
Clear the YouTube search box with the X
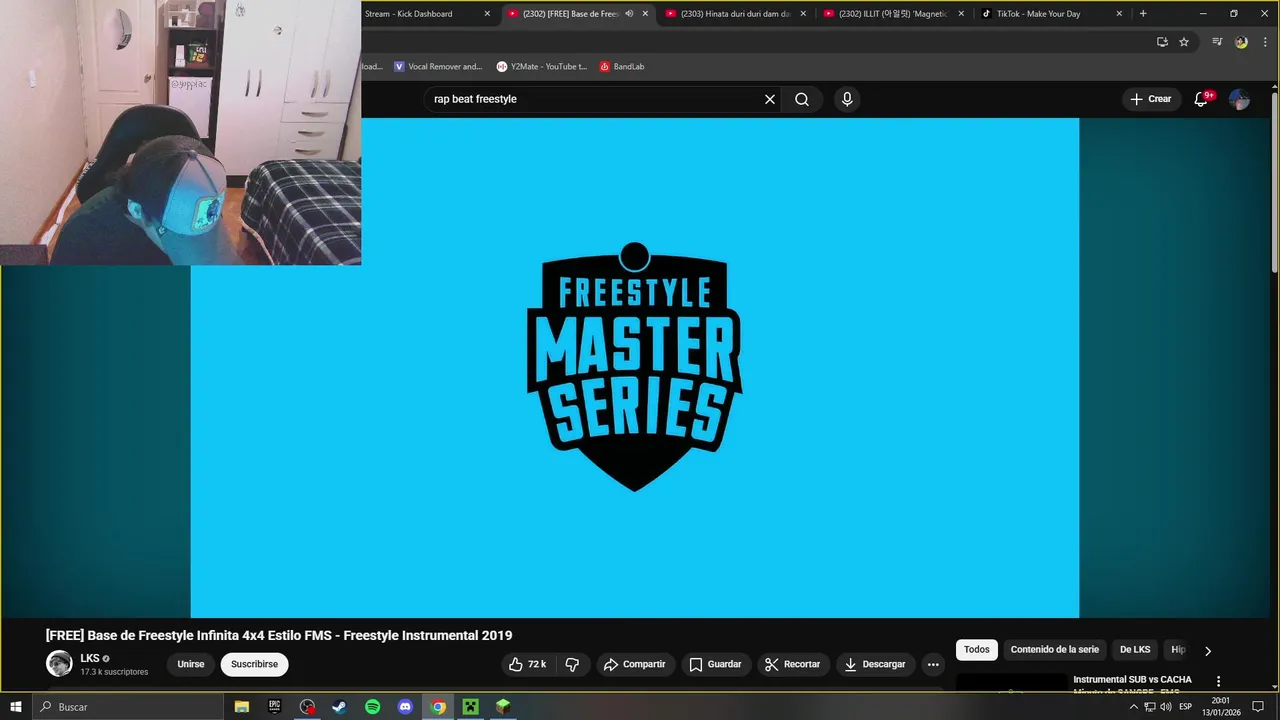770,99
